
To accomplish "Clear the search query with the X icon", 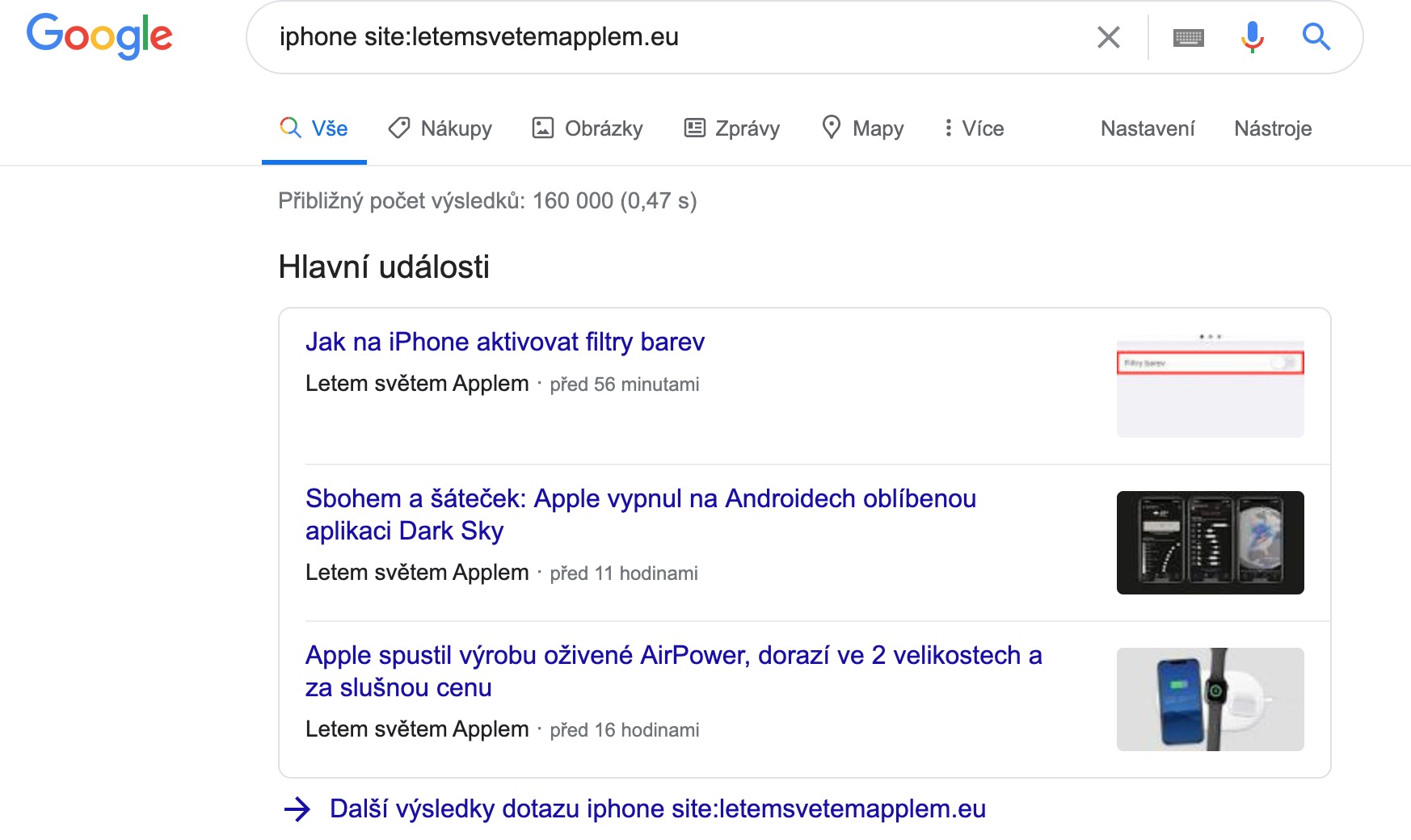I will (1108, 37).
